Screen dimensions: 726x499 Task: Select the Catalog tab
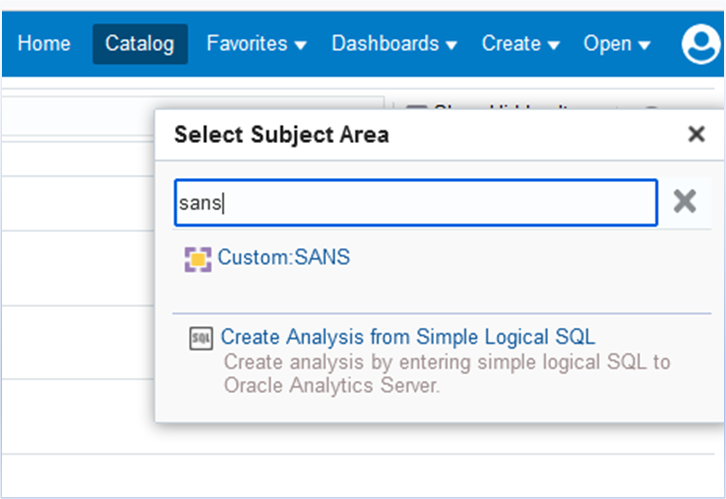click(x=140, y=44)
